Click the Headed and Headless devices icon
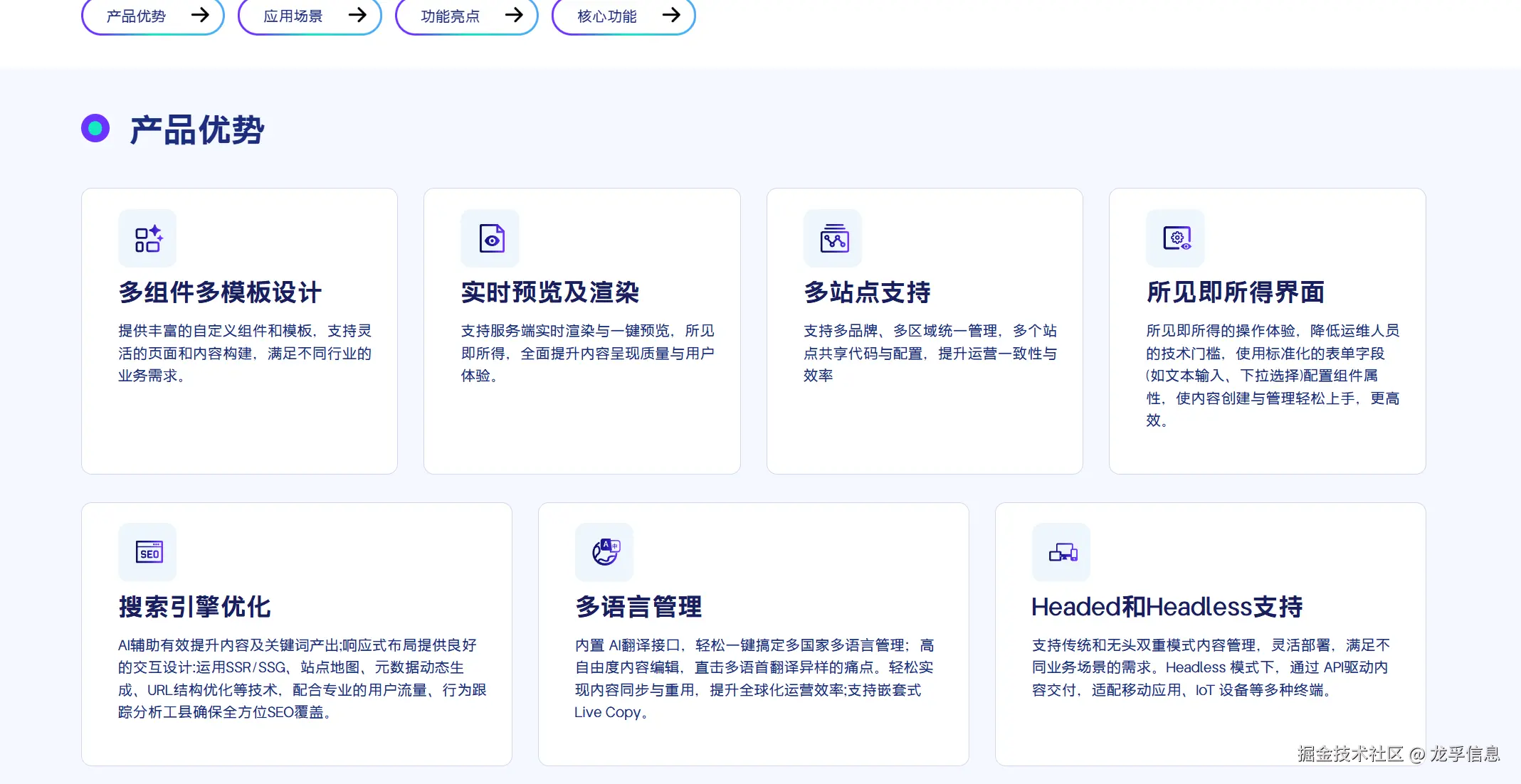 (1062, 553)
